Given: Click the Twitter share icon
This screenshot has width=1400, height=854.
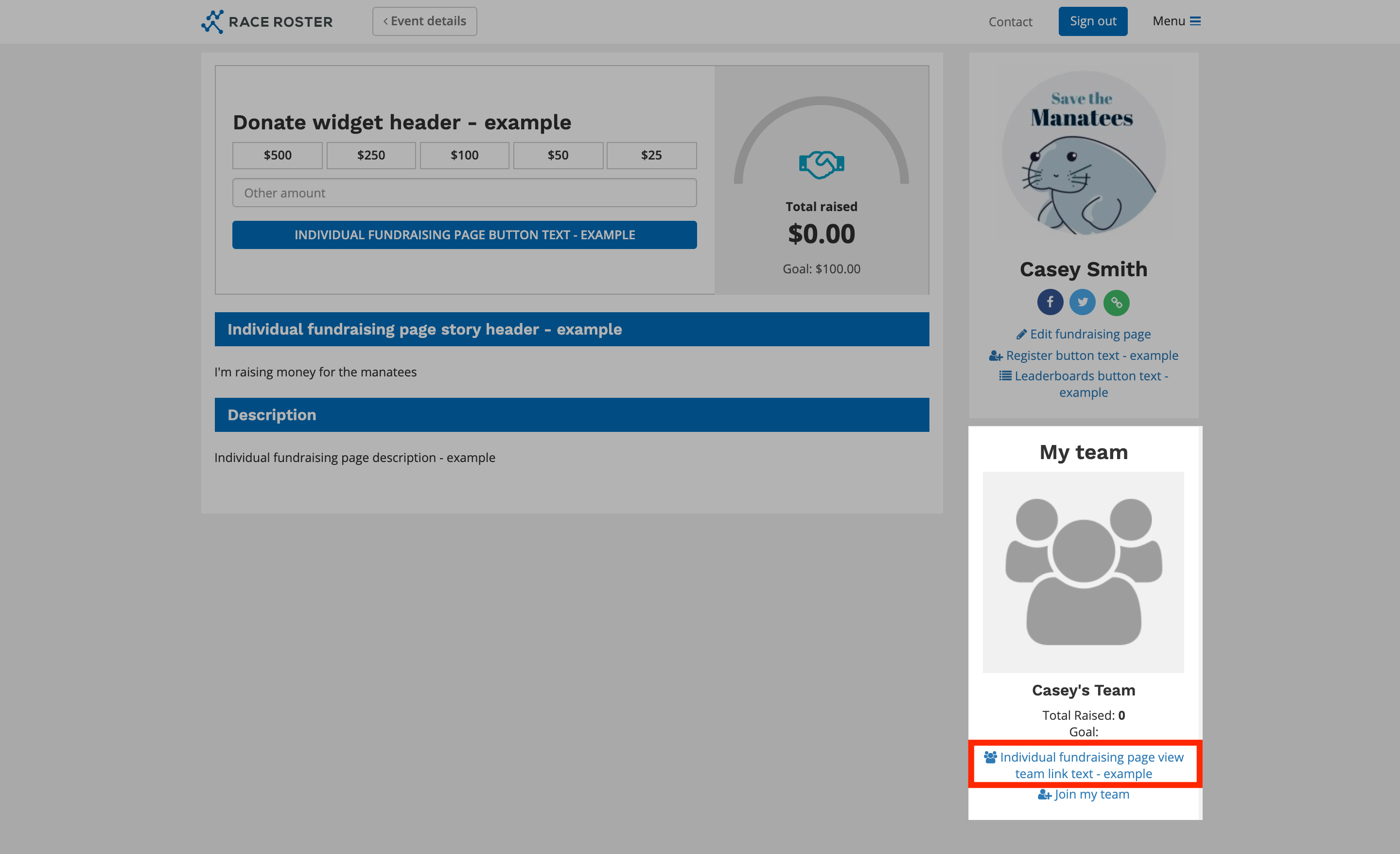Looking at the screenshot, I should pos(1083,302).
